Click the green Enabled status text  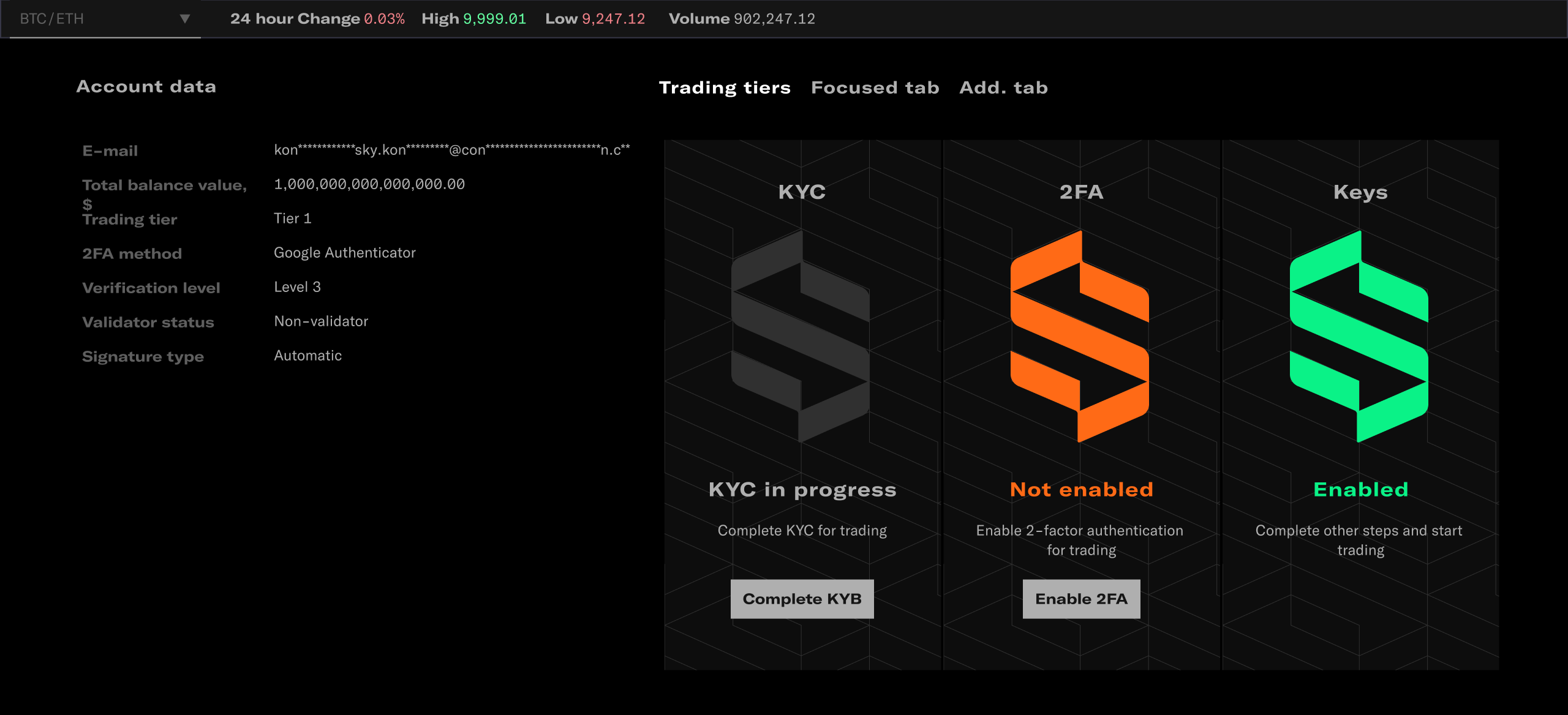[x=1360, y=490]
